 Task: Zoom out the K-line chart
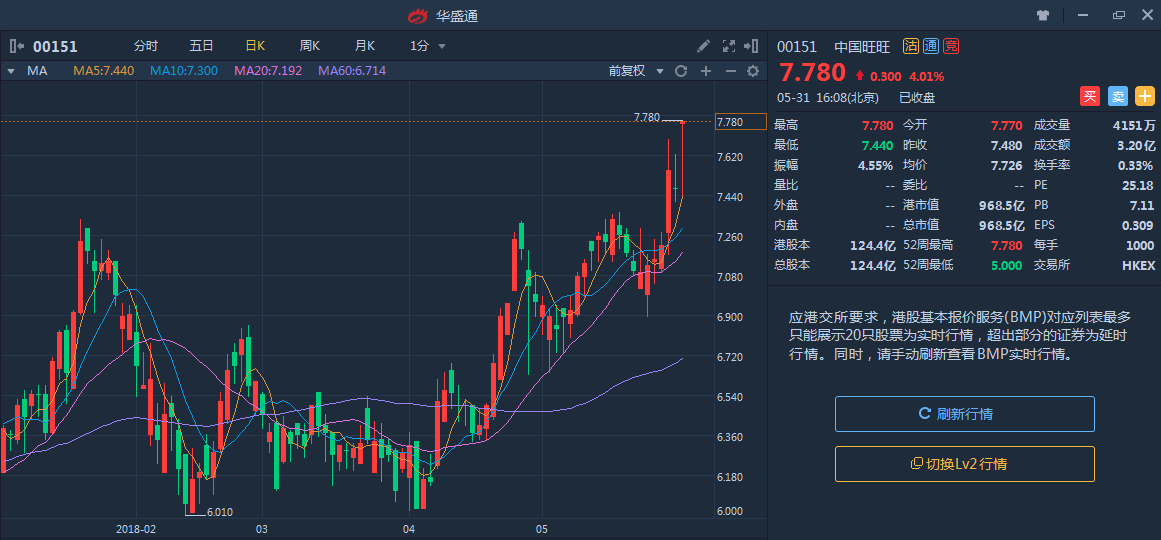pyautogui.click(x=730, y=71)
